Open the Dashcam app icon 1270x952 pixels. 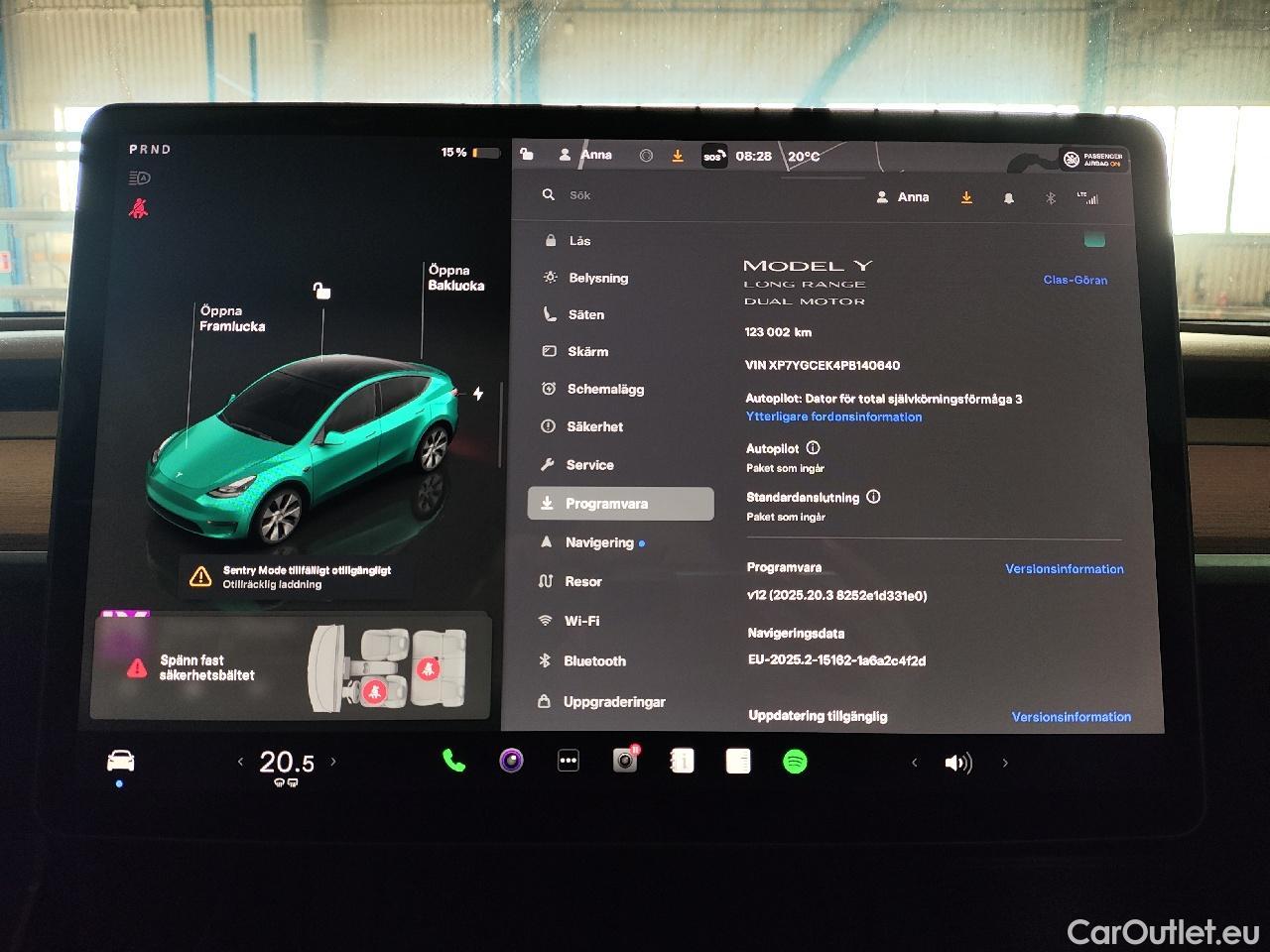[x=625, y=761]
